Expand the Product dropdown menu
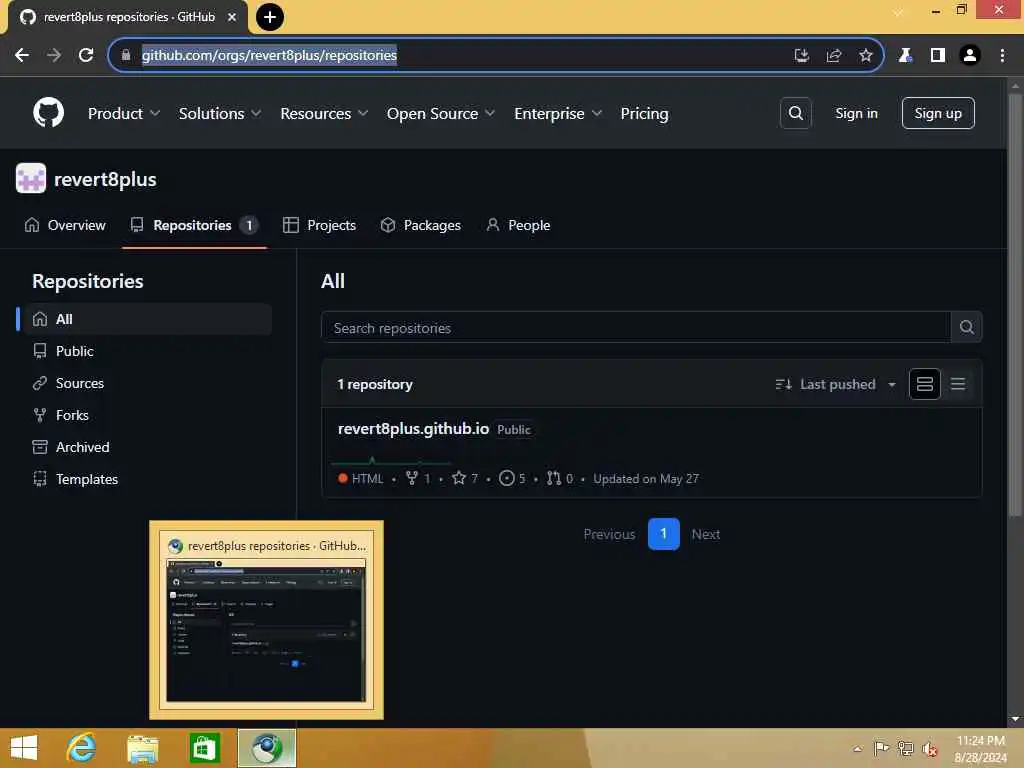 tap(123, 114)
